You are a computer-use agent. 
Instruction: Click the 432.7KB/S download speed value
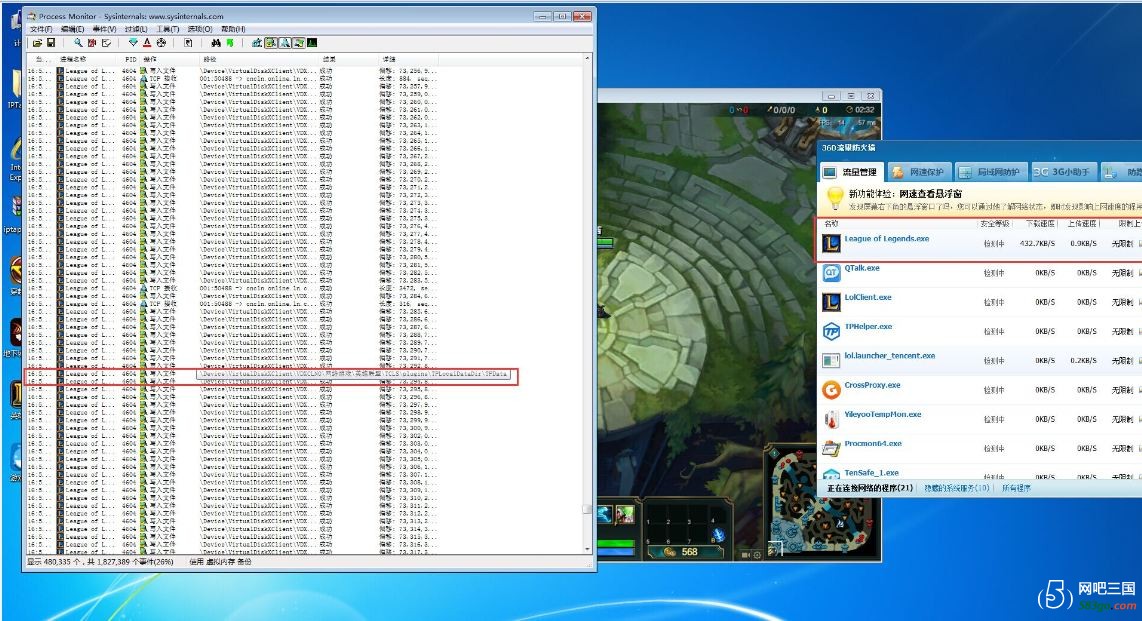(1037, 243)
